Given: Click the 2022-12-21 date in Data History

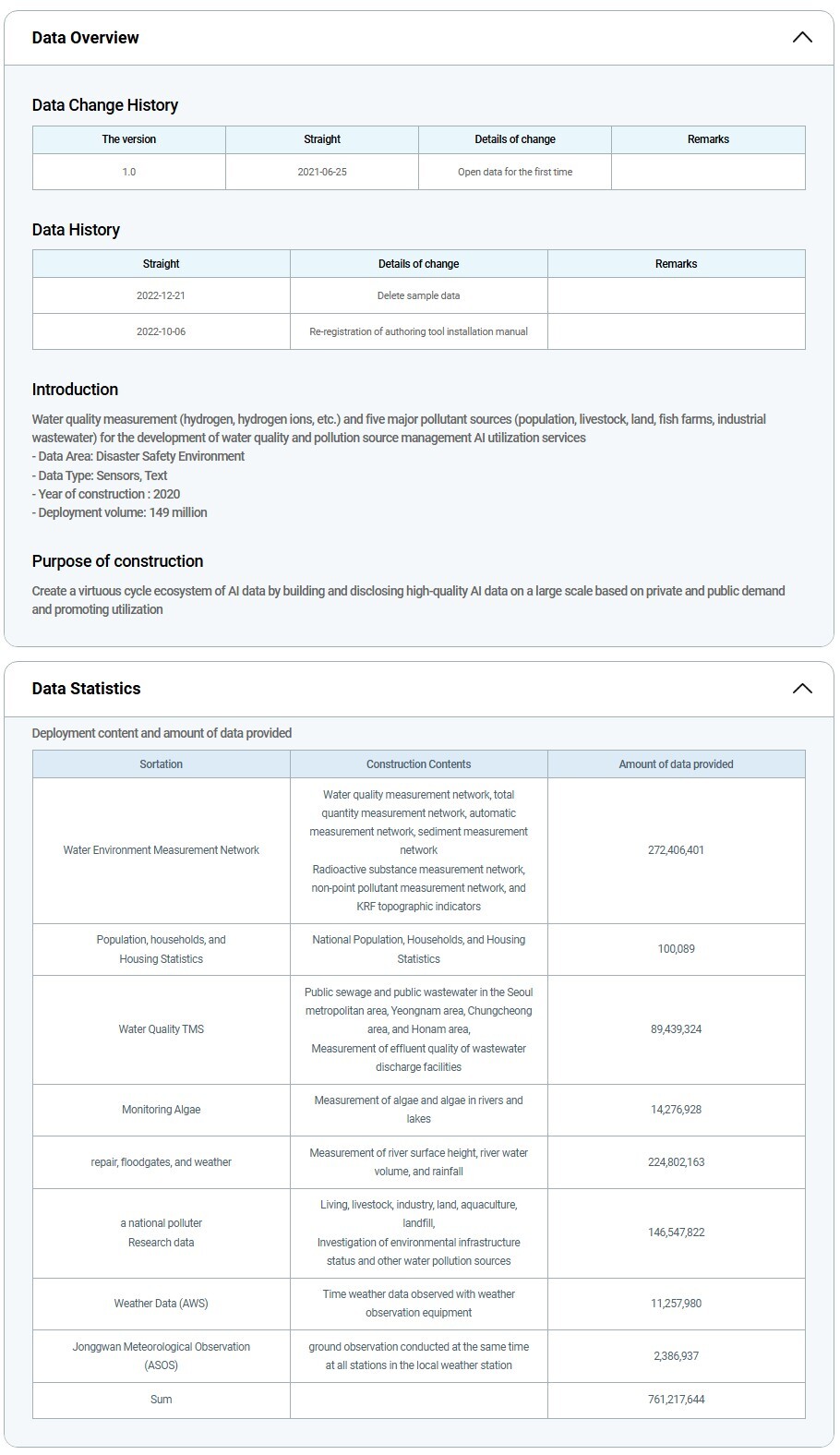Looking at the screenshot, I should (x=161, y=295).
